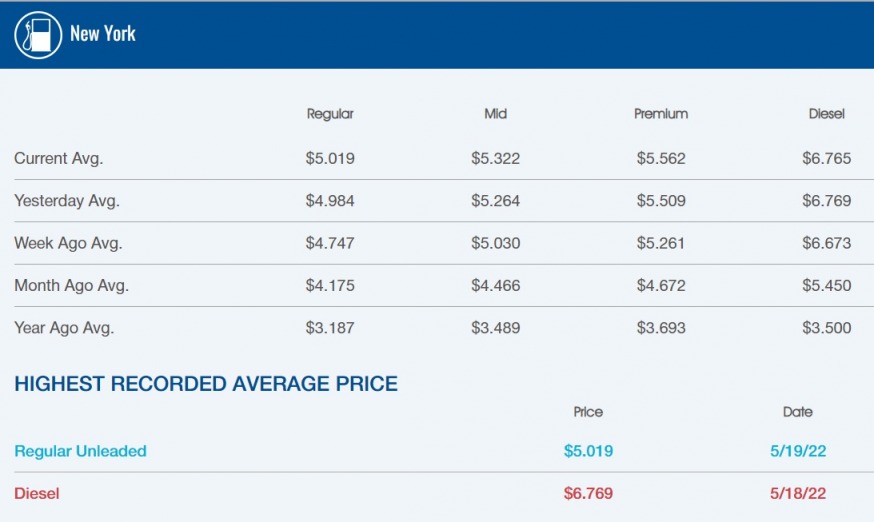Screen dimensions: 874x522
Task: Select the Regular column header
Action: pos(330,114)
